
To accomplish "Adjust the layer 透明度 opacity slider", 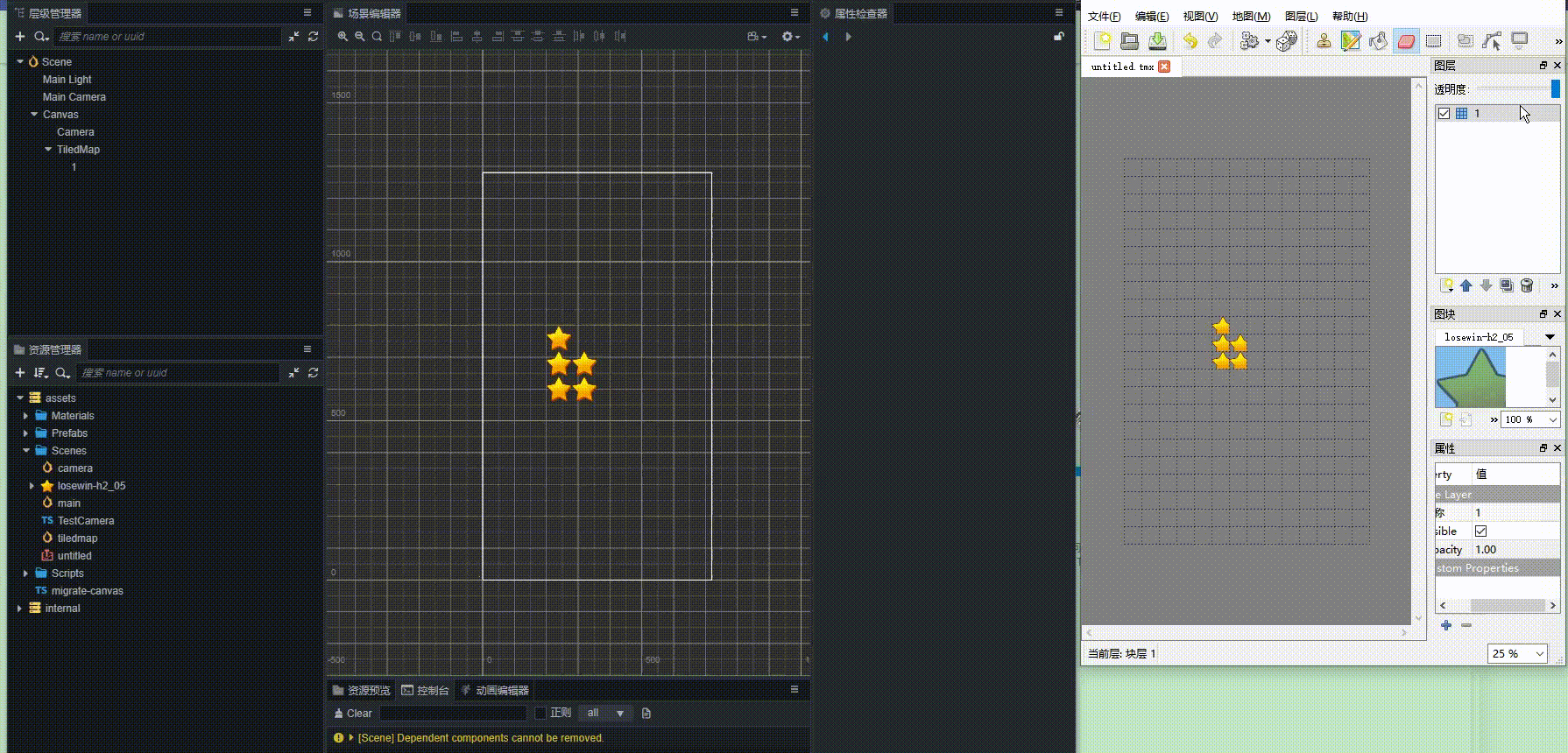I will [x=1519, y=88].
